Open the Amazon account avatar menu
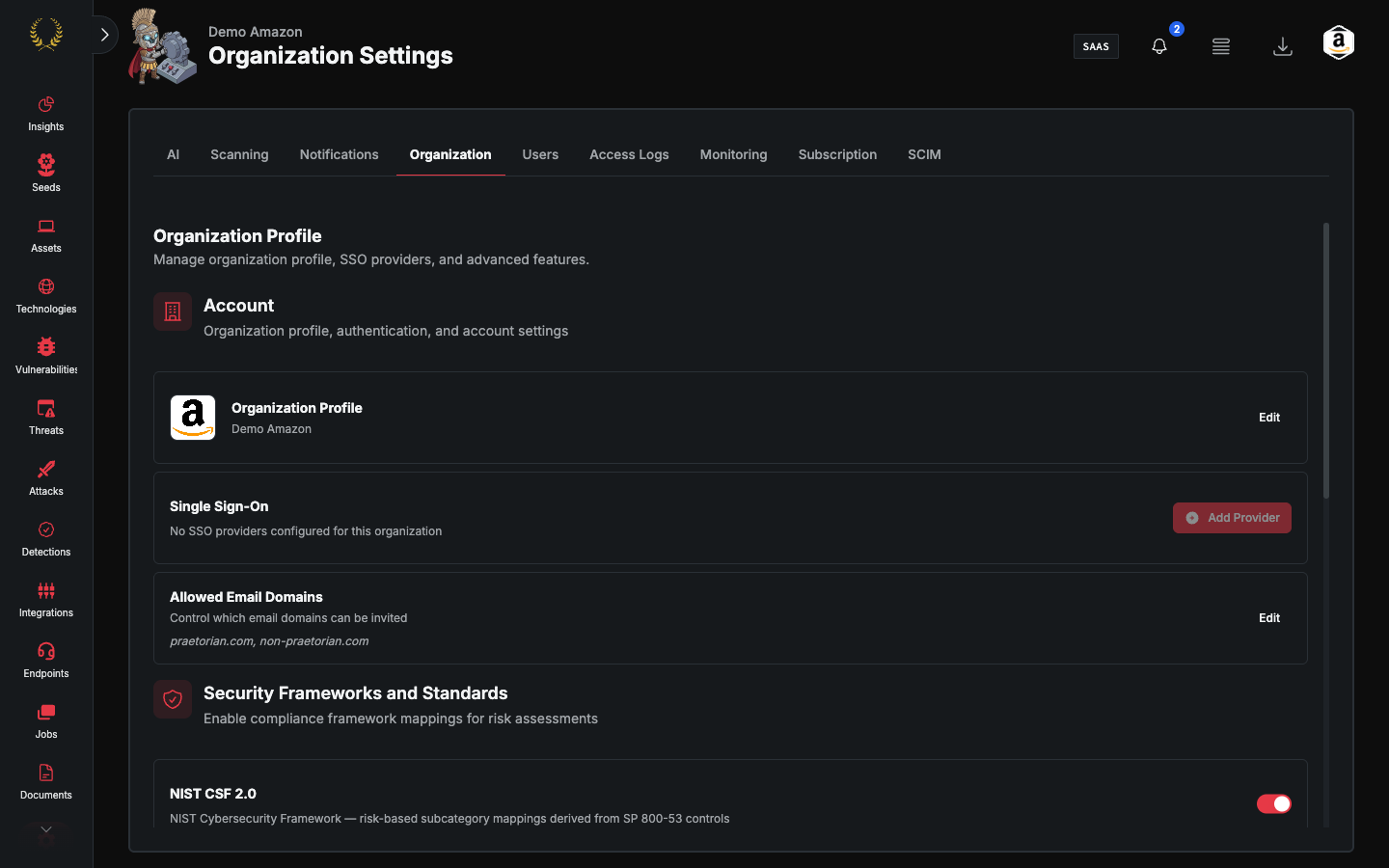Screen dimensions: 1389x868 click(x=1339, y=42)
